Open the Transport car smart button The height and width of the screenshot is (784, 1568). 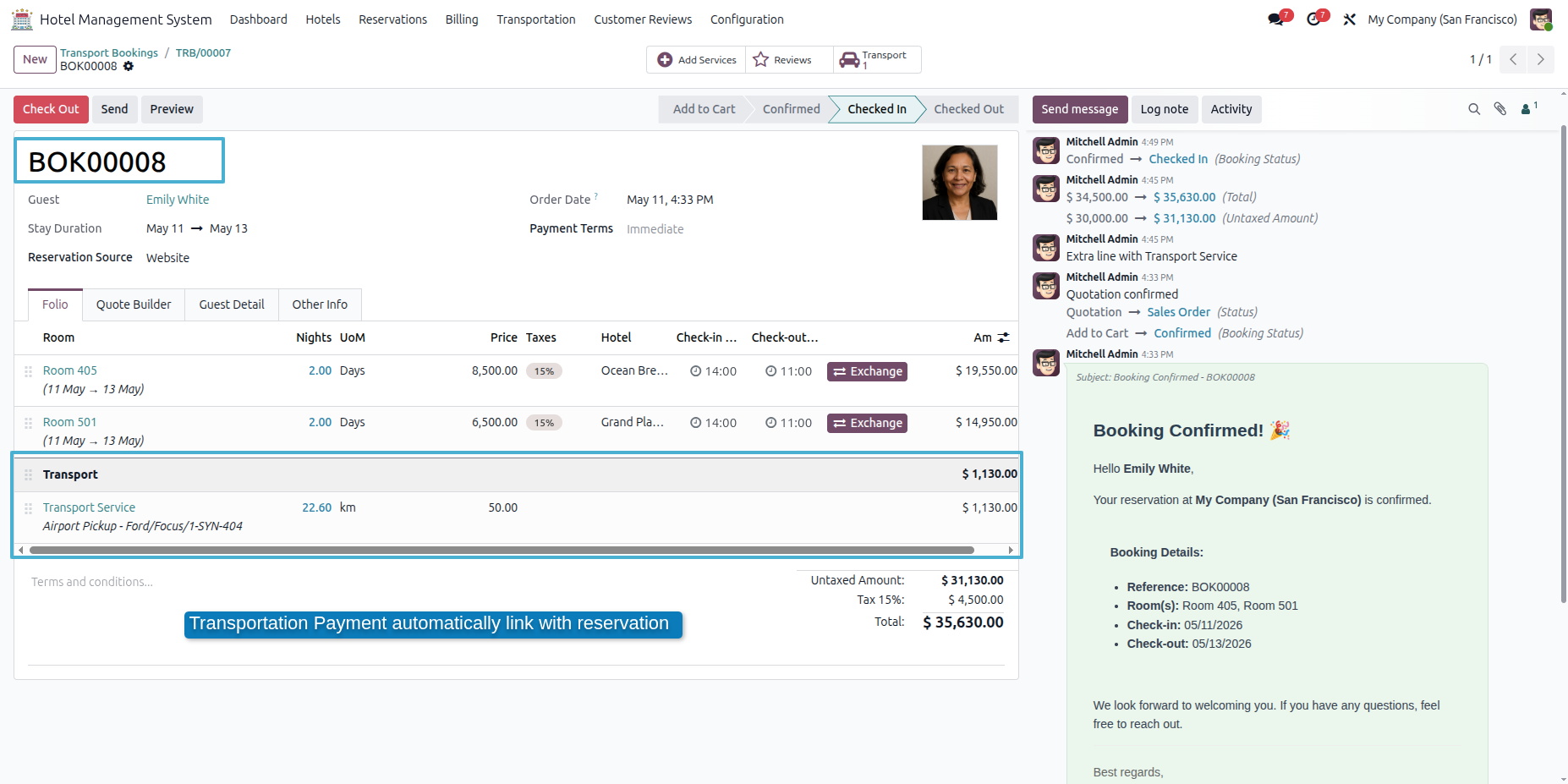click(877, 60)
